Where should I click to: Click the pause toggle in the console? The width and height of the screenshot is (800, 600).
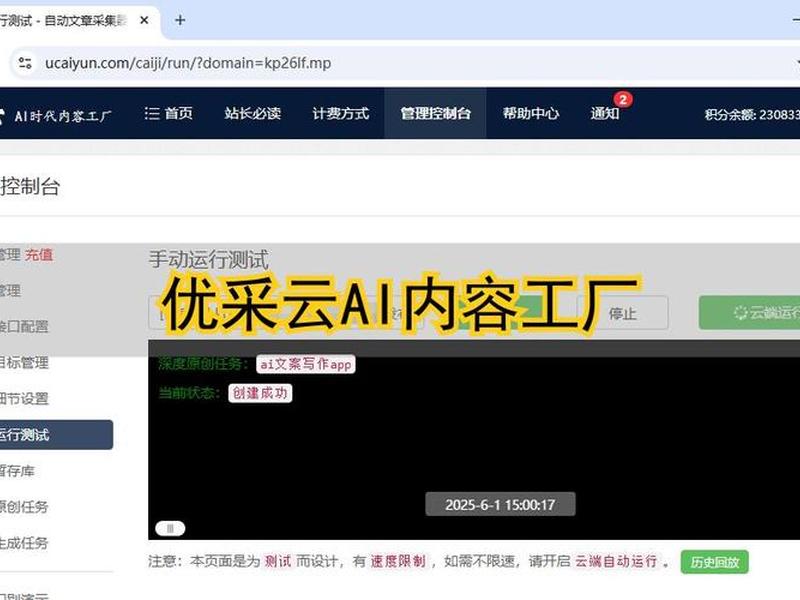(x=170, y=529)
